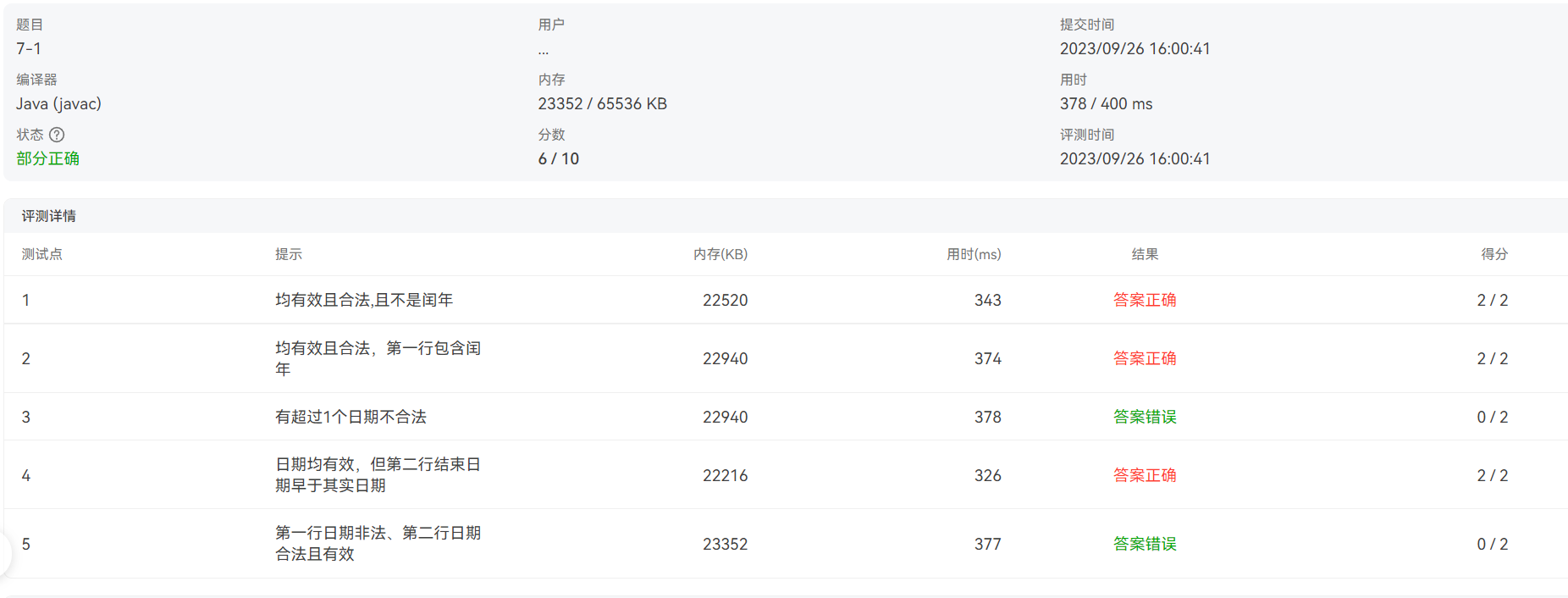Viewport: 1568px width, 598px height.
Task: Click the 内存(KB) column header
Action: (720, 254)
